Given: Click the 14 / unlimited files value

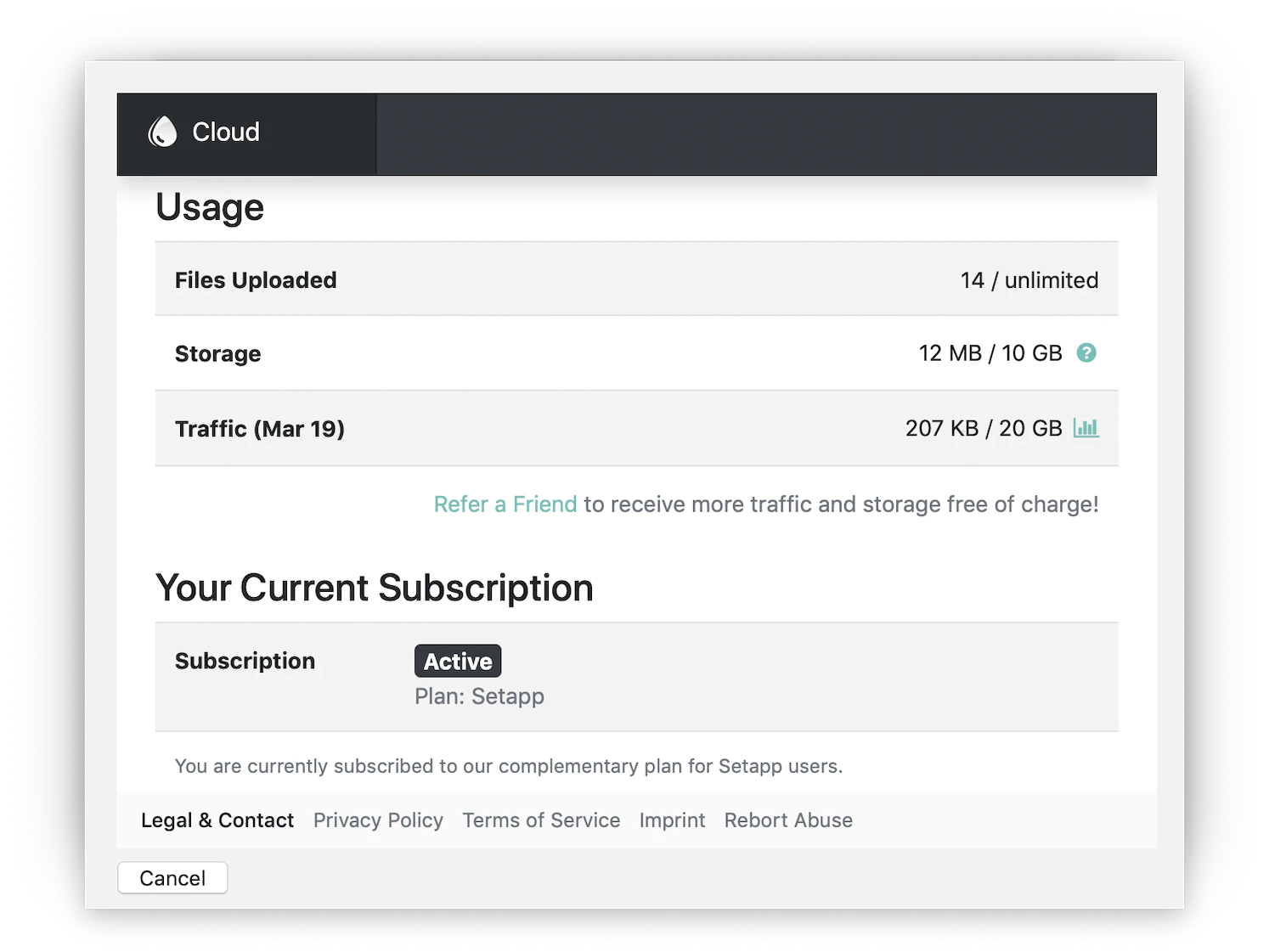Looking at the screenshot, I should point(1029,280).
